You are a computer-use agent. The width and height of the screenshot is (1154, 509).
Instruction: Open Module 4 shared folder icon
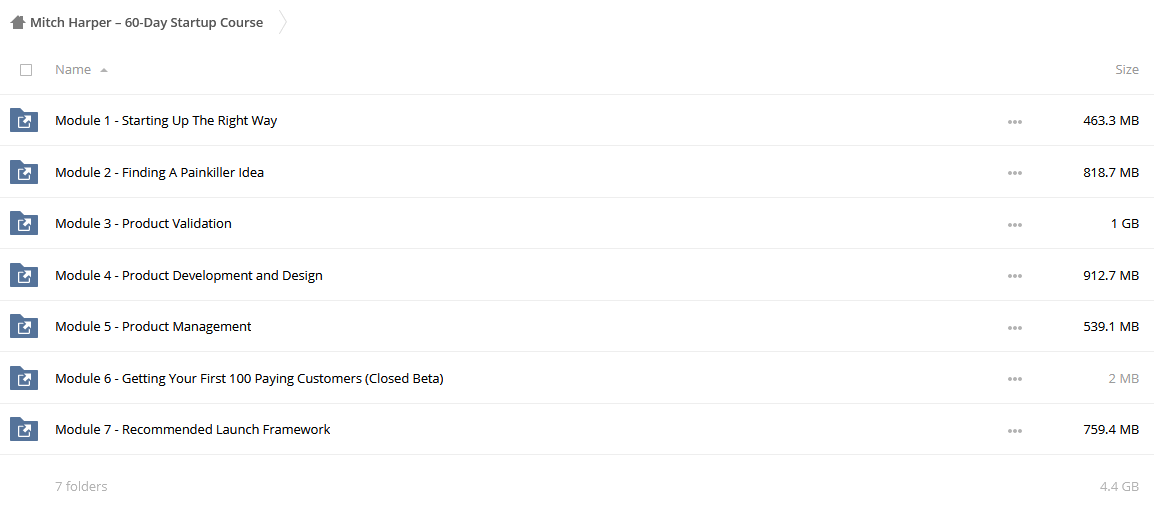point(24,275)
